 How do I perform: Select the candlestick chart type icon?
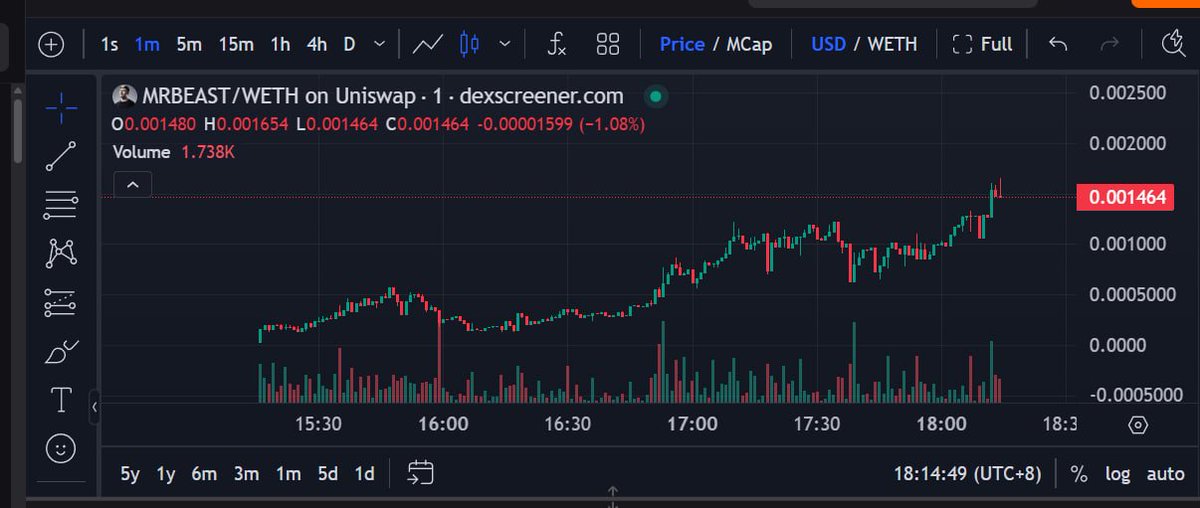(x=470, y=44)
